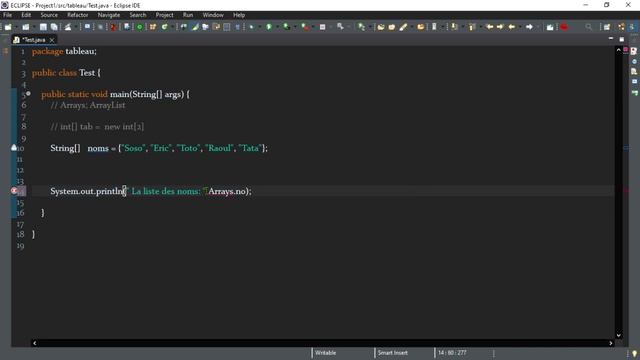Click the lightbulb tip icon in status bar
The width and height of the screenshot is (640, 360).
tap(634, 353)
